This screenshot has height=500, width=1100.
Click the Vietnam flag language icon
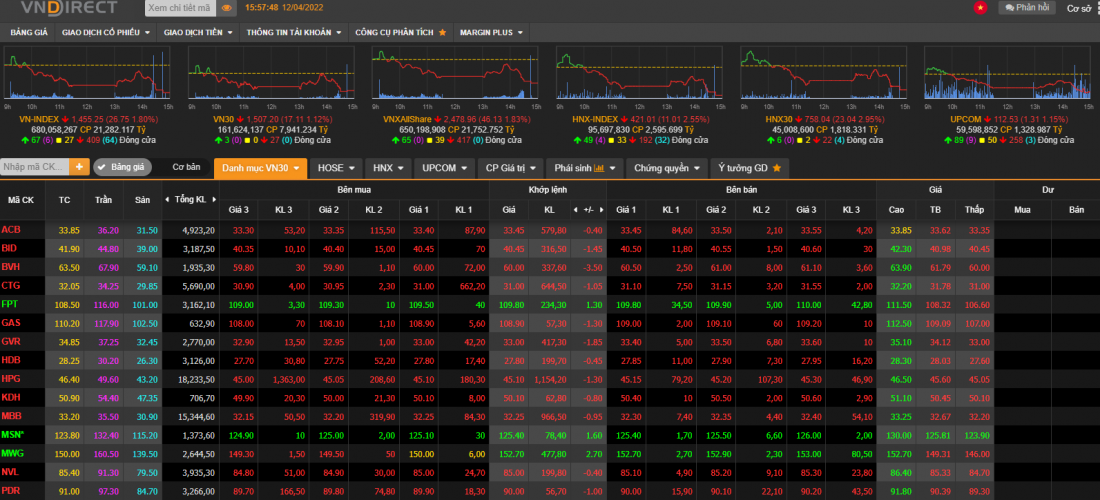[x=980, y=8]
